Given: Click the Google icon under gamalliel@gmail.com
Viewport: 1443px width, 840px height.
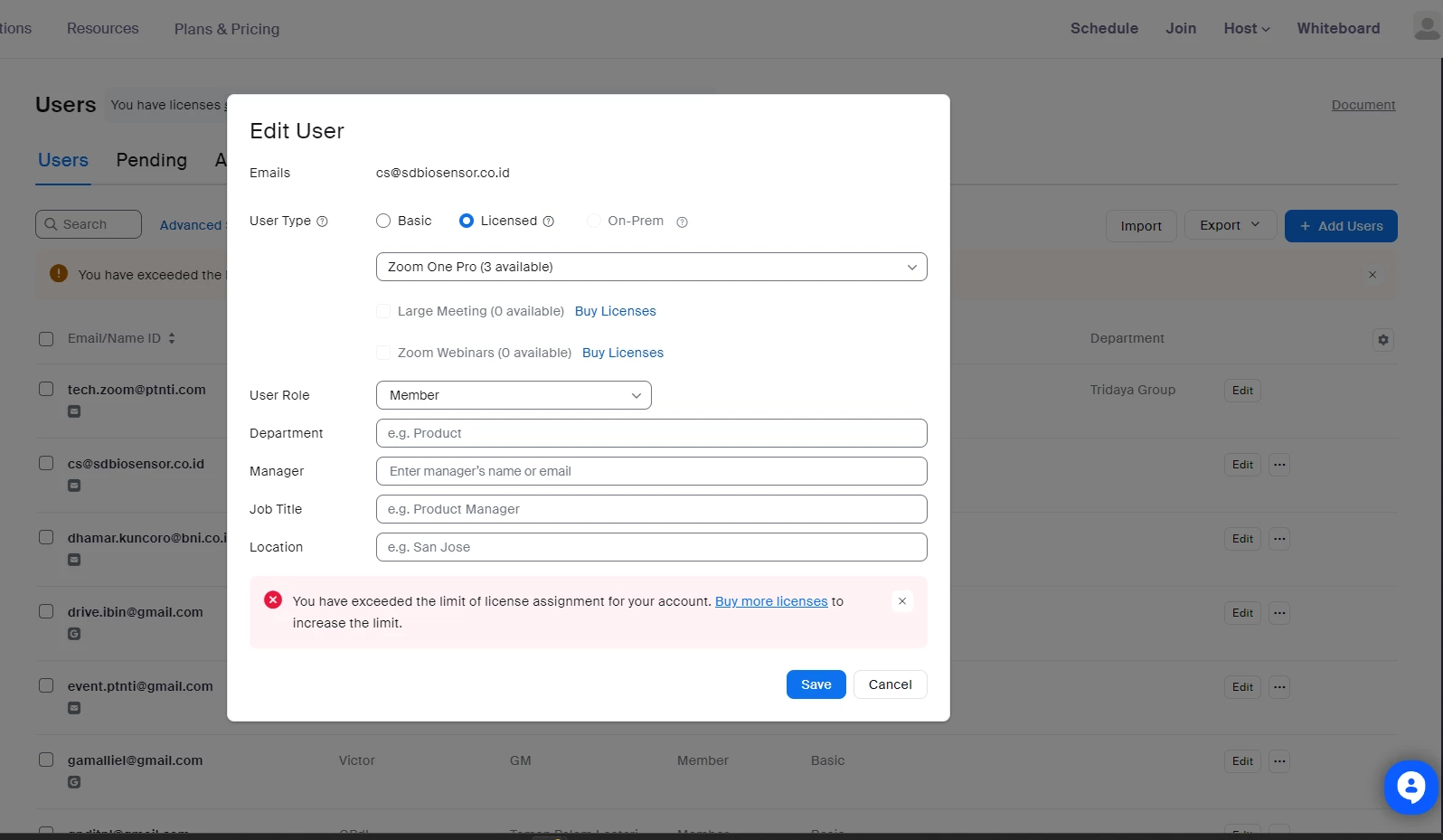Looking at the screenshot, I should pos(74,782).
